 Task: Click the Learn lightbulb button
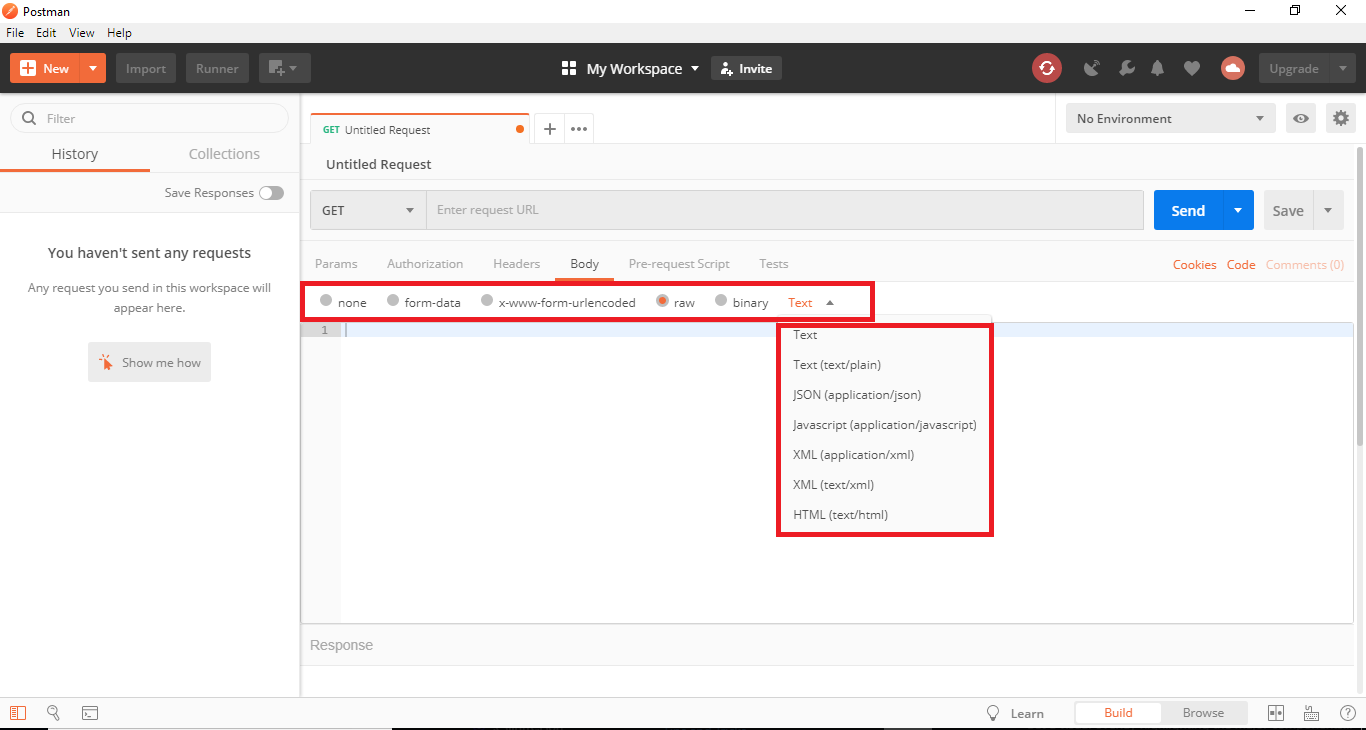pos(1015,713)
